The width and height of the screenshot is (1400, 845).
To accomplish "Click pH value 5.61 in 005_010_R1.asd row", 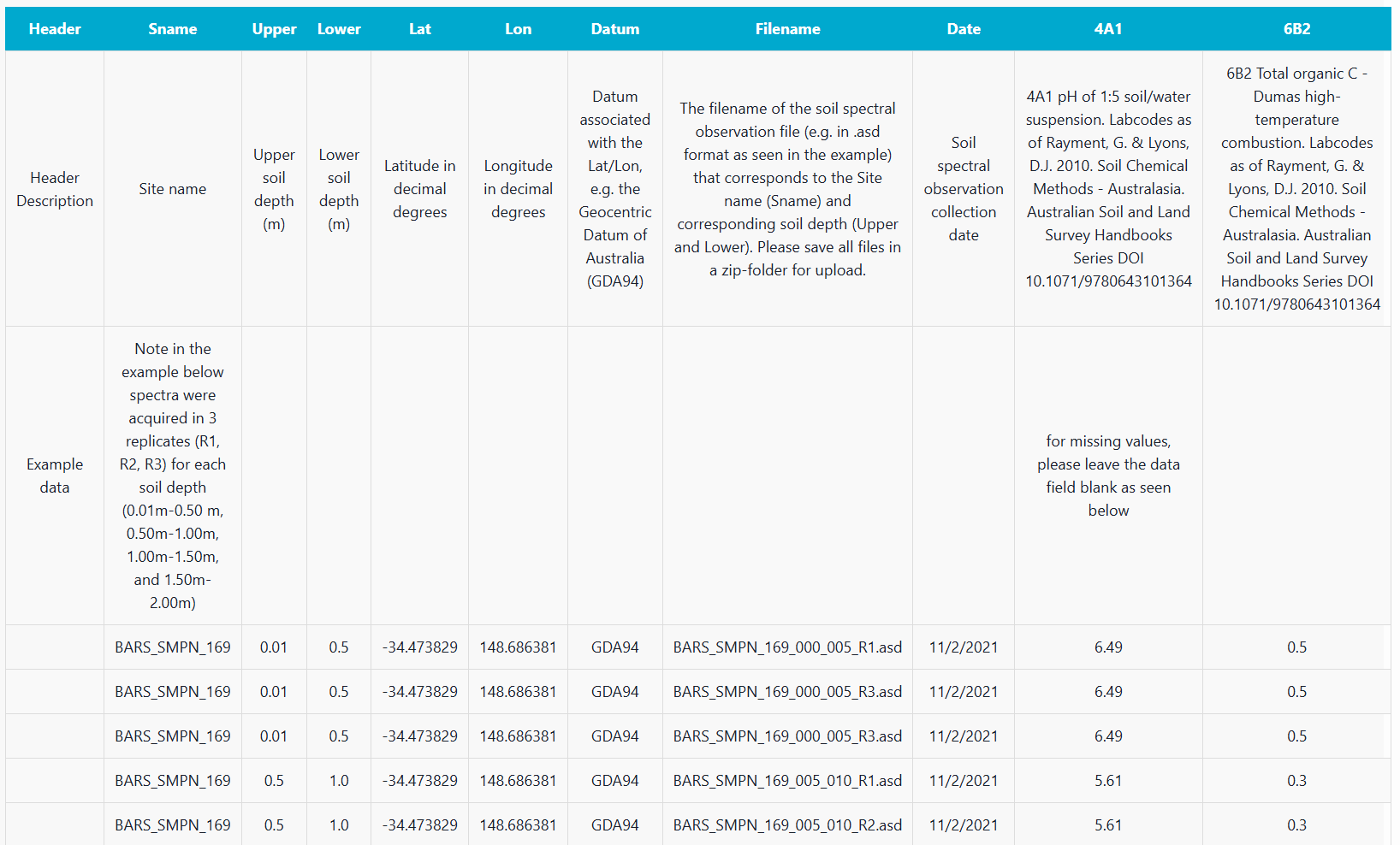I will (x=1108, y=781).
